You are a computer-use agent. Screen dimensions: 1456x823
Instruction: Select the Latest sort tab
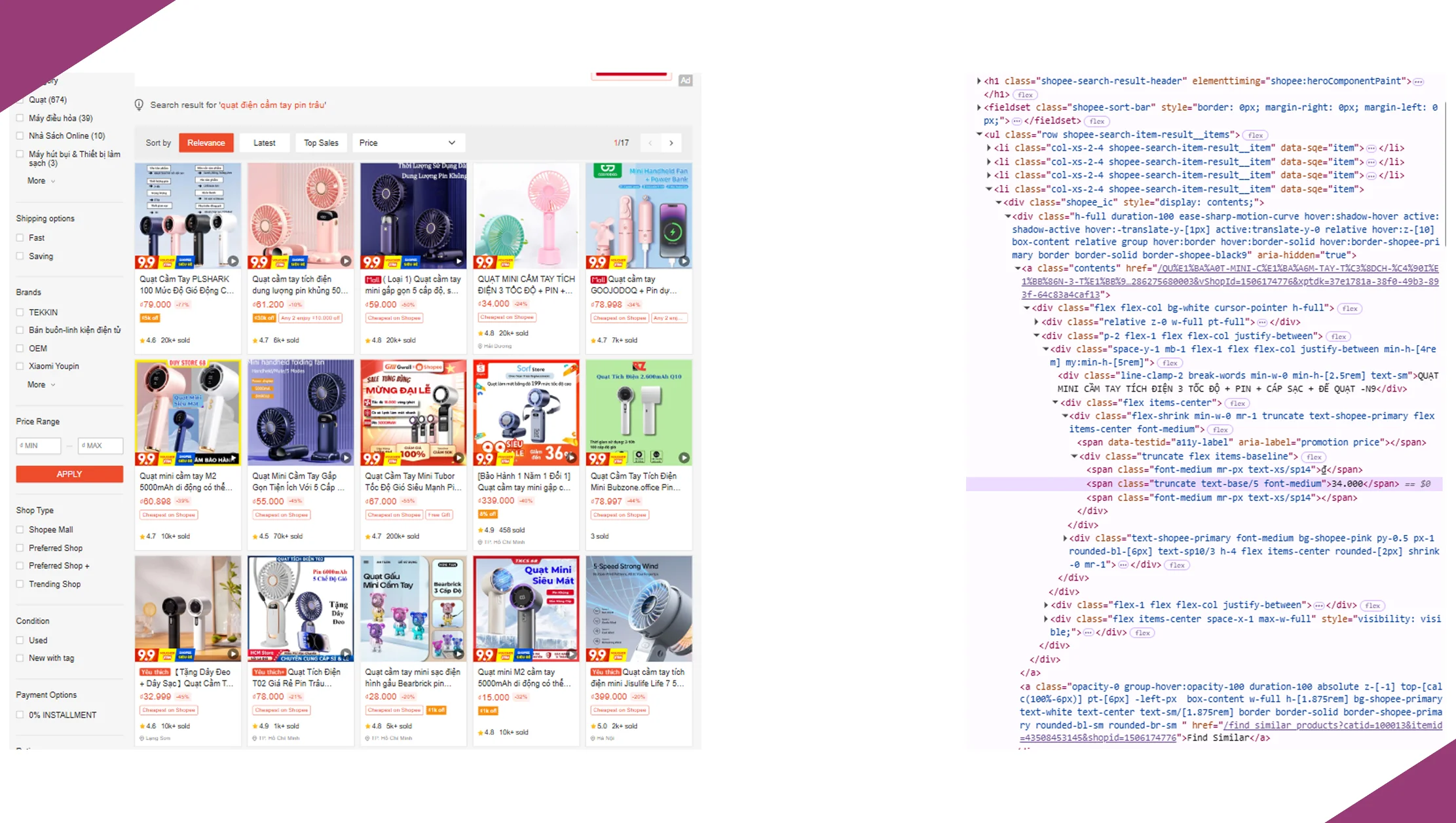click(x=264, y=143)
